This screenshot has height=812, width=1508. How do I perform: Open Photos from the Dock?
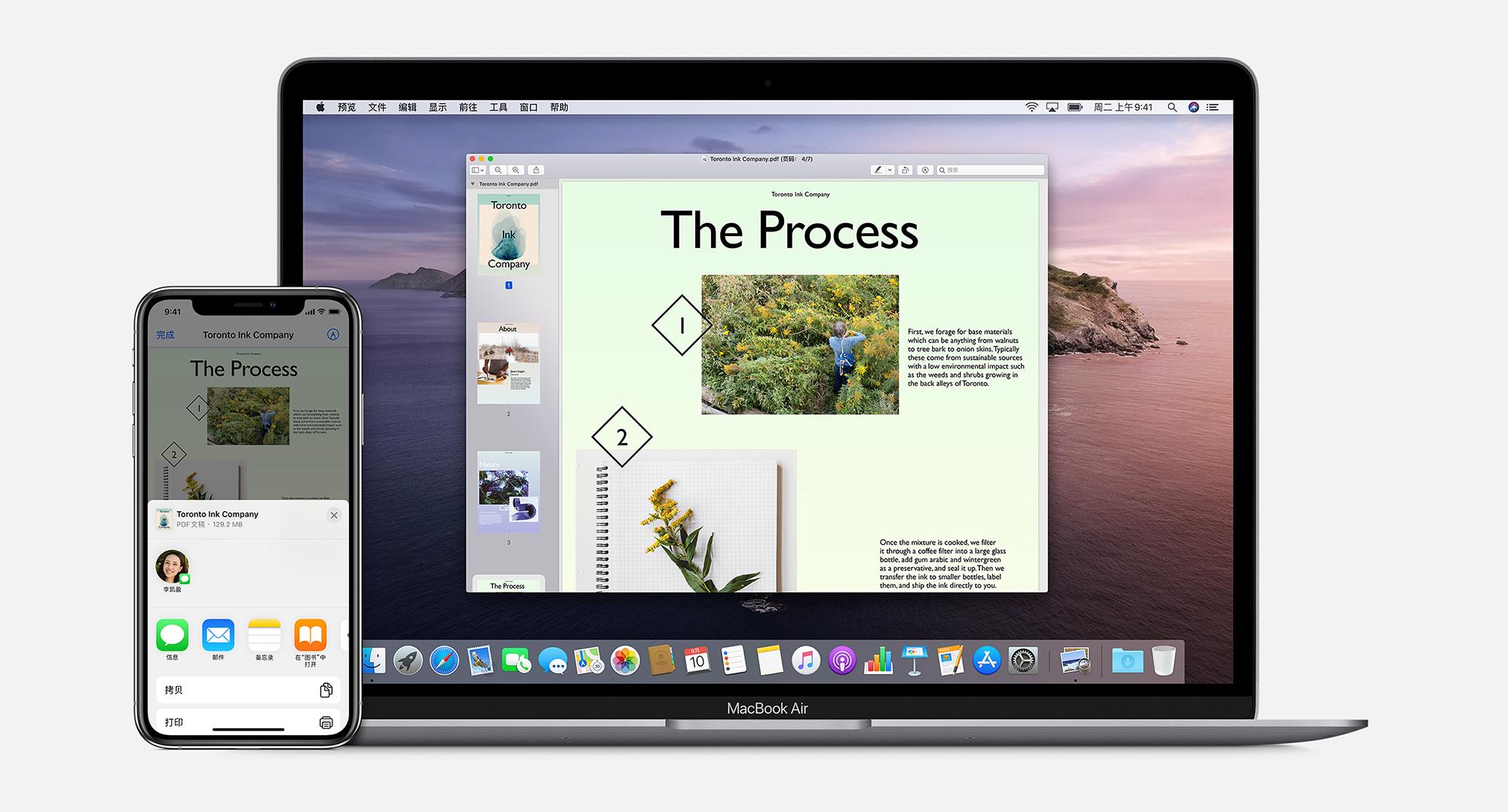[625, 661]
